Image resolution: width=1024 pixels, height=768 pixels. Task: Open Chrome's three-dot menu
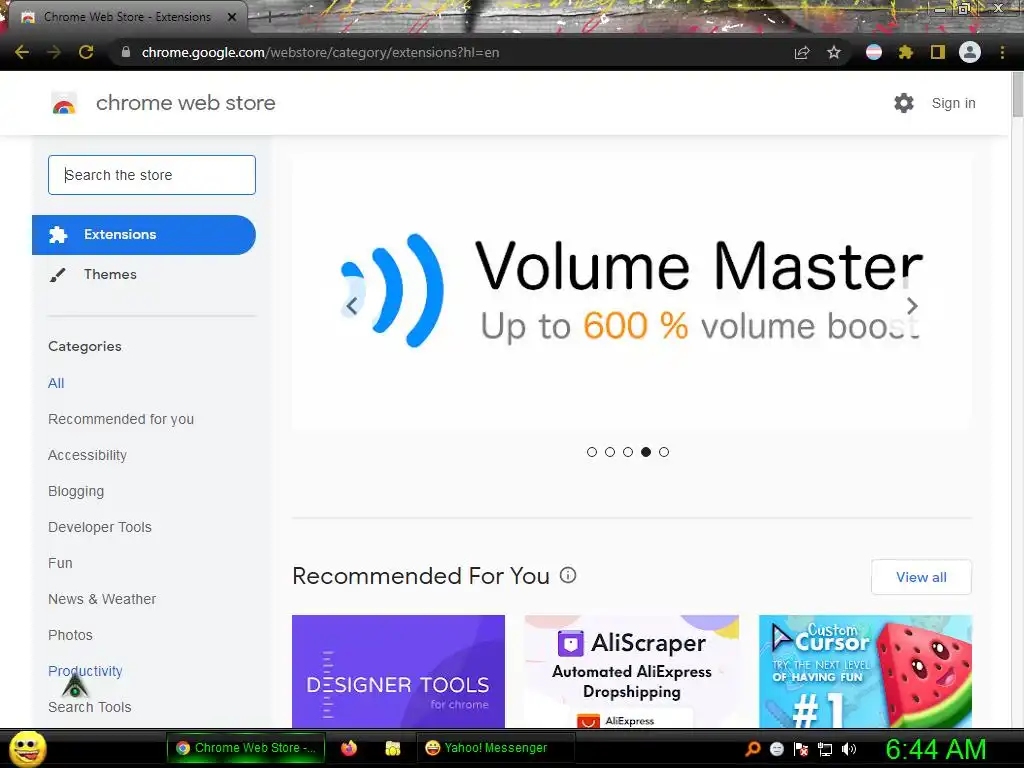[x=1002, y=52]
